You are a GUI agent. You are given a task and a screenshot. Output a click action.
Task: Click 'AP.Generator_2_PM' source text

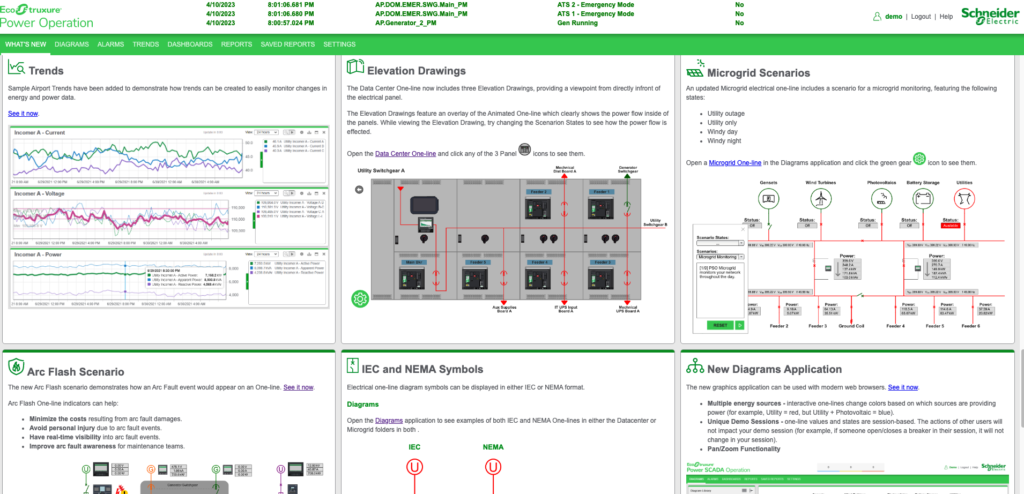pos(408,23)
